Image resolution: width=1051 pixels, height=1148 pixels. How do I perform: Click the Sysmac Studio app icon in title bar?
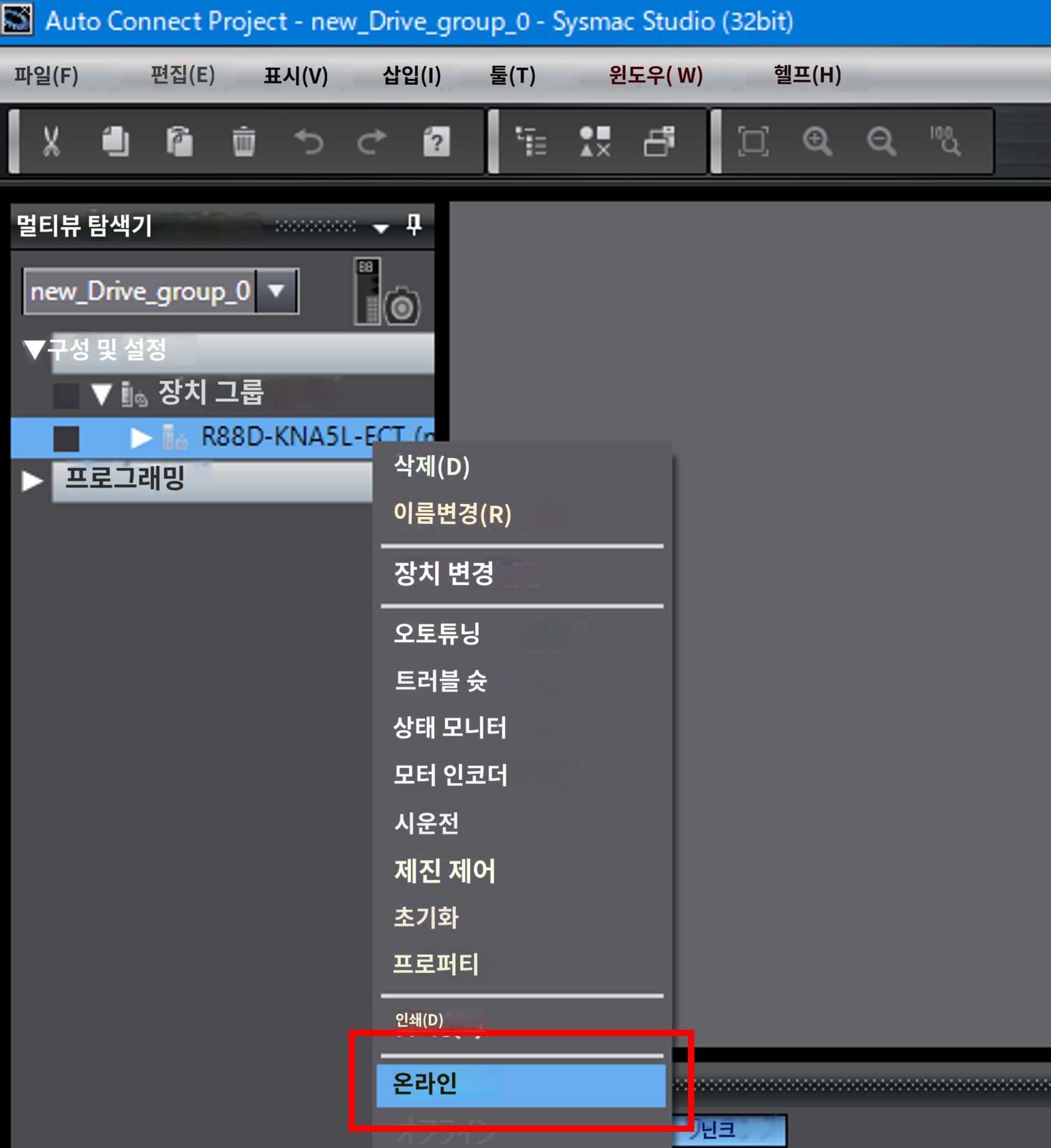tap(17, 20)
